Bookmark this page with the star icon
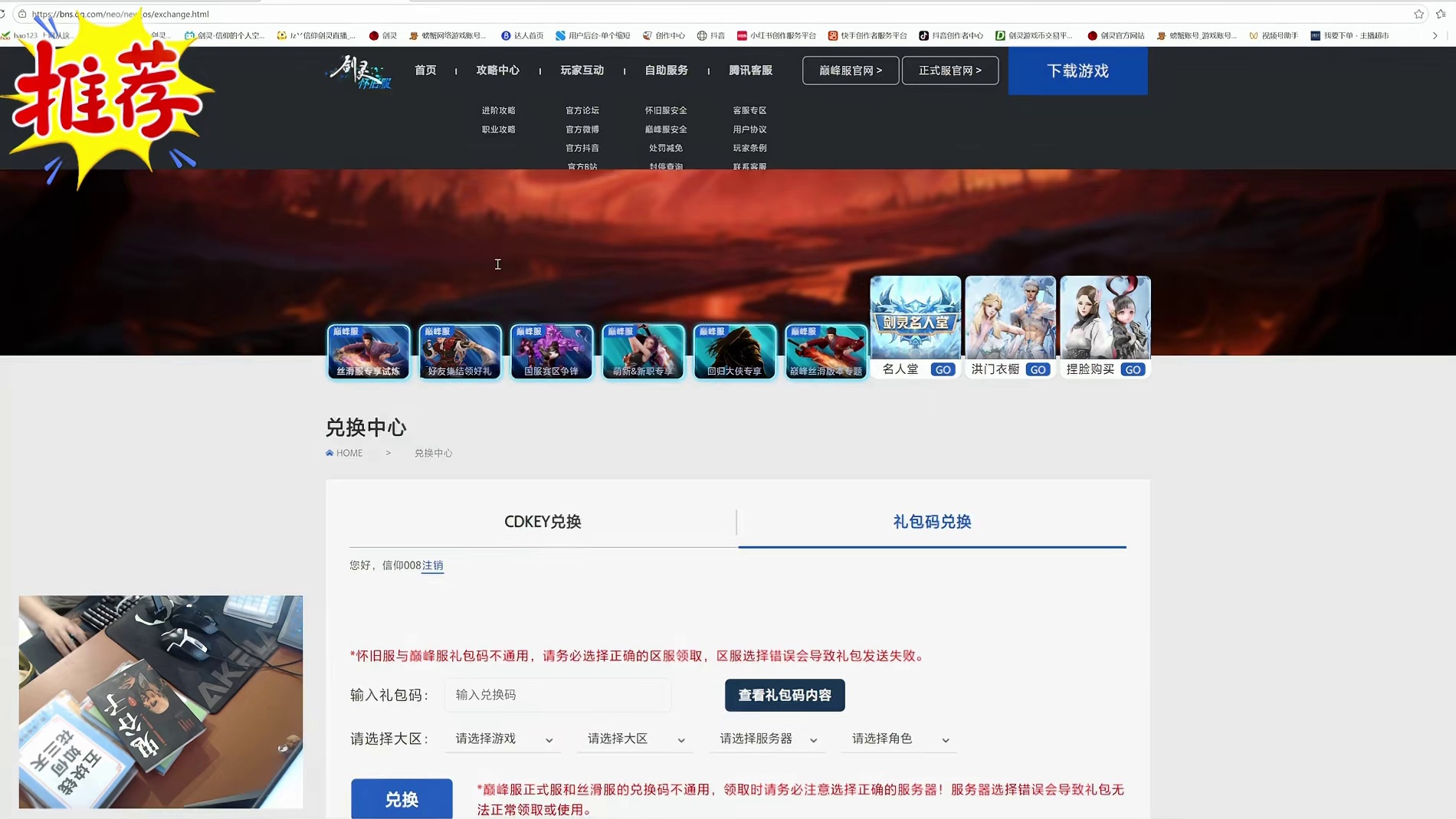Screen dimensions: 1456x819 tap(1419, 14)
